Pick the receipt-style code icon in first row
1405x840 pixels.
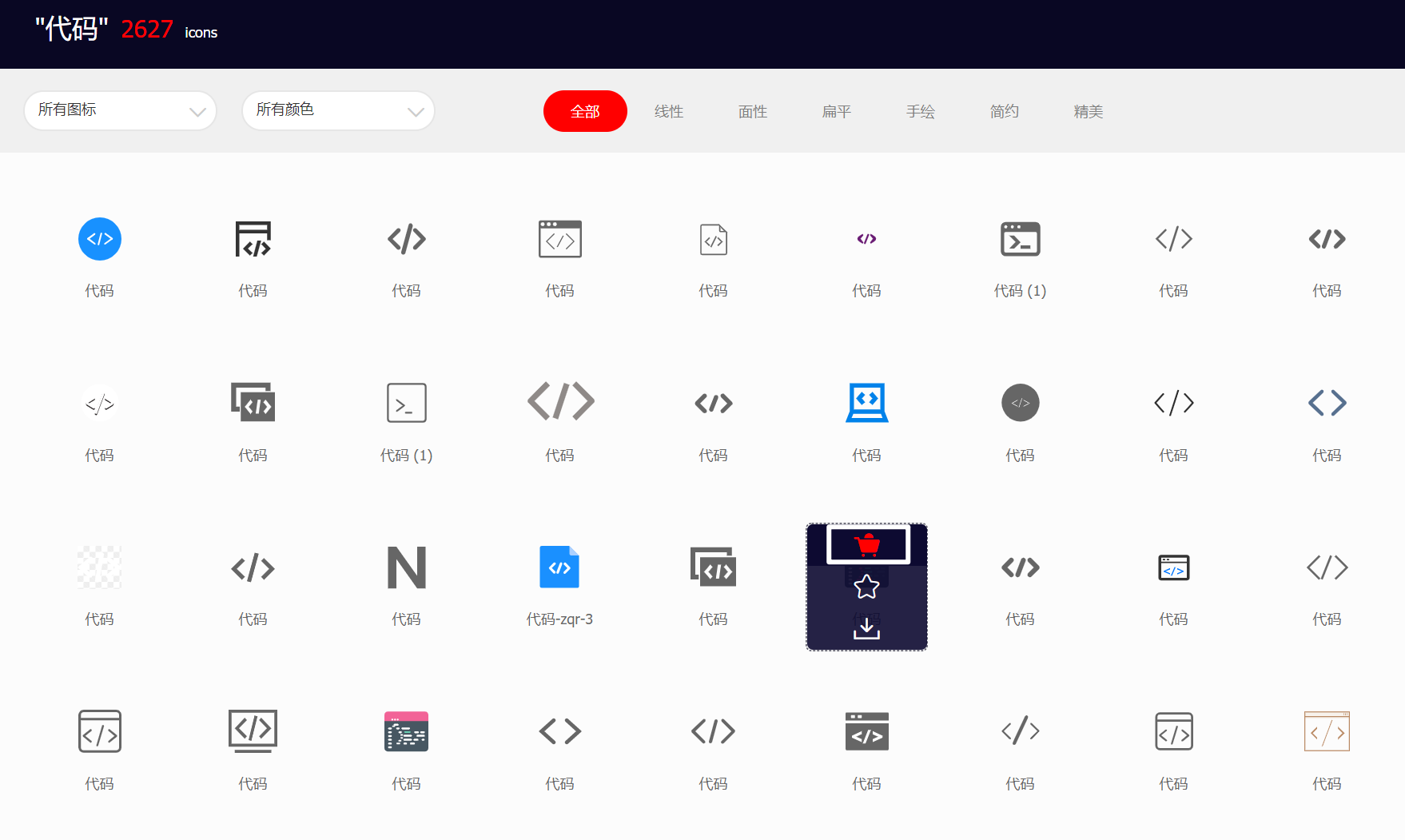[253, 239]
